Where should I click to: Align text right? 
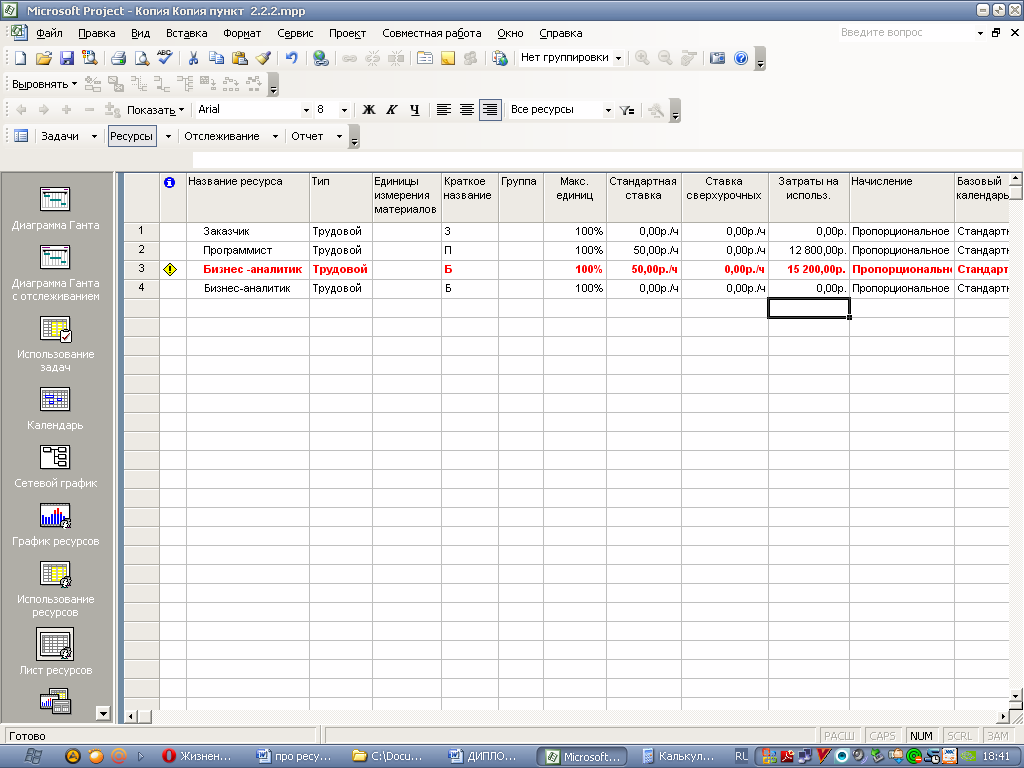pos(490,110)
